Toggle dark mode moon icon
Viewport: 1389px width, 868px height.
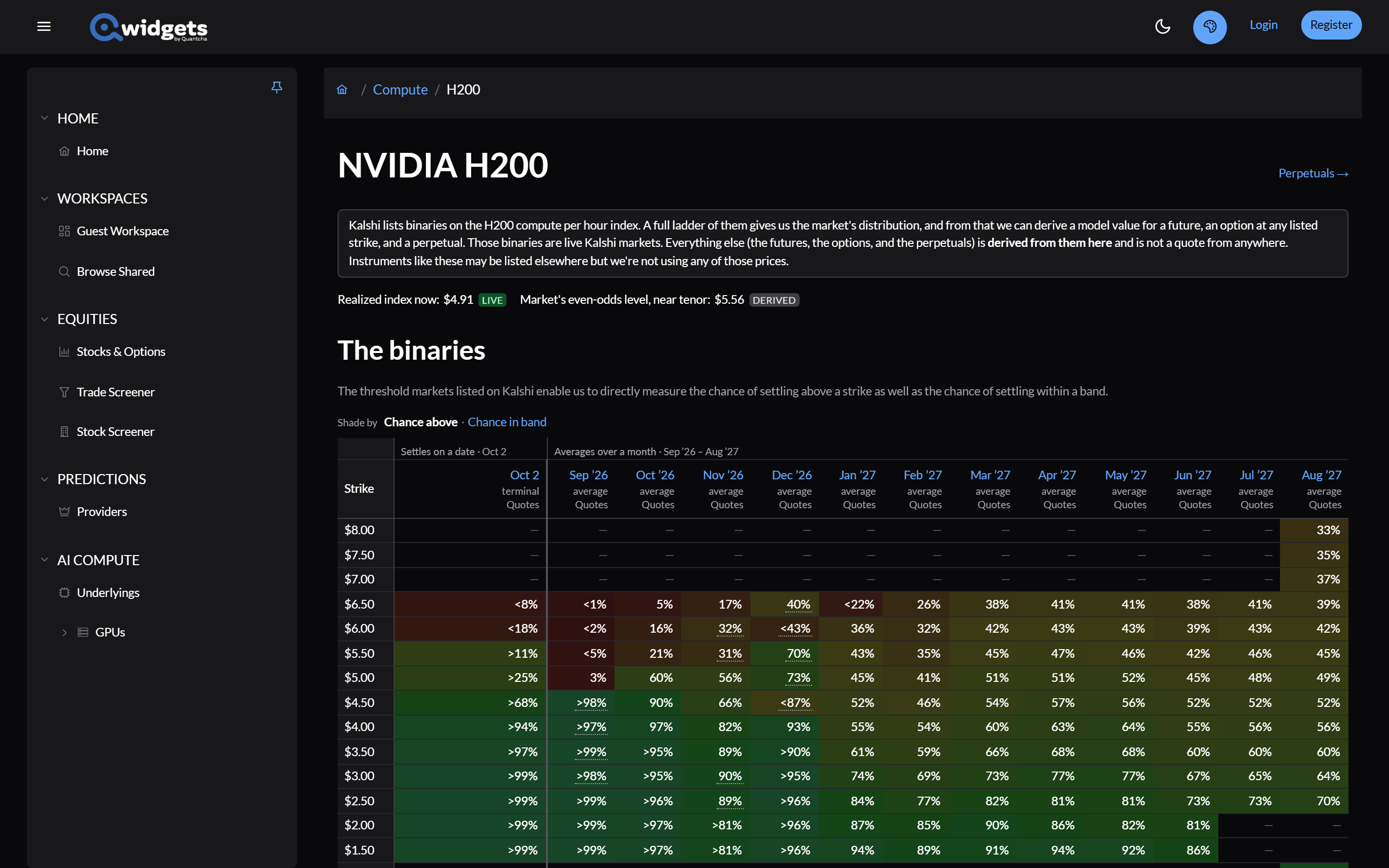(x=1162, y=27)
